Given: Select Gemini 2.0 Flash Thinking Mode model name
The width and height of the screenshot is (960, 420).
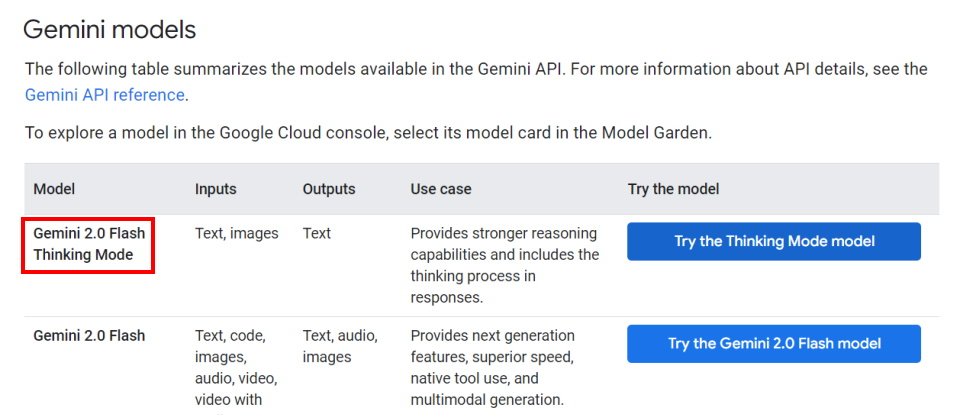Looking at the screenshot, I should (x=89, y=244).
